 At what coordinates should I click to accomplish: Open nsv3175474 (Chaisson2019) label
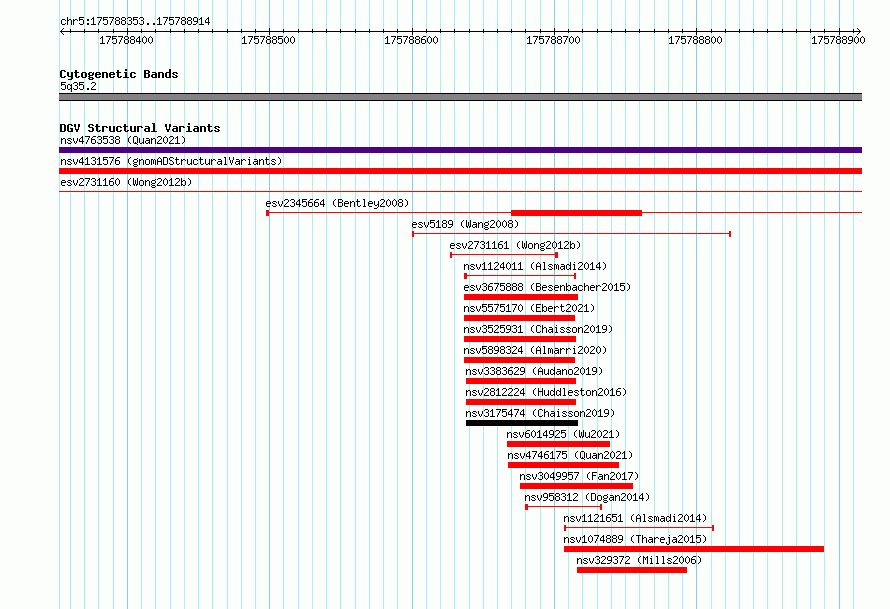pos(540,413)
